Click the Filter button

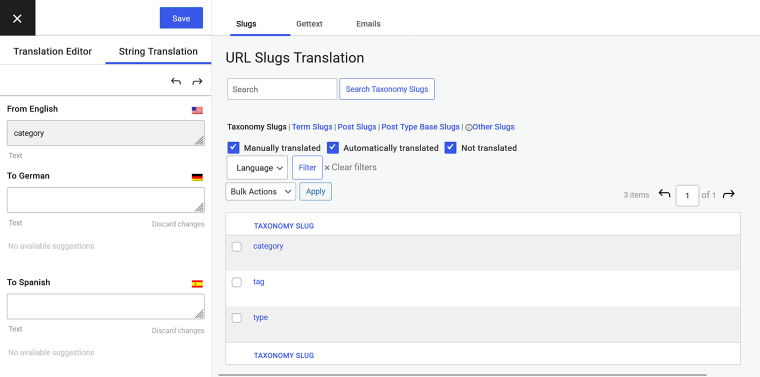tap(307, 168)
